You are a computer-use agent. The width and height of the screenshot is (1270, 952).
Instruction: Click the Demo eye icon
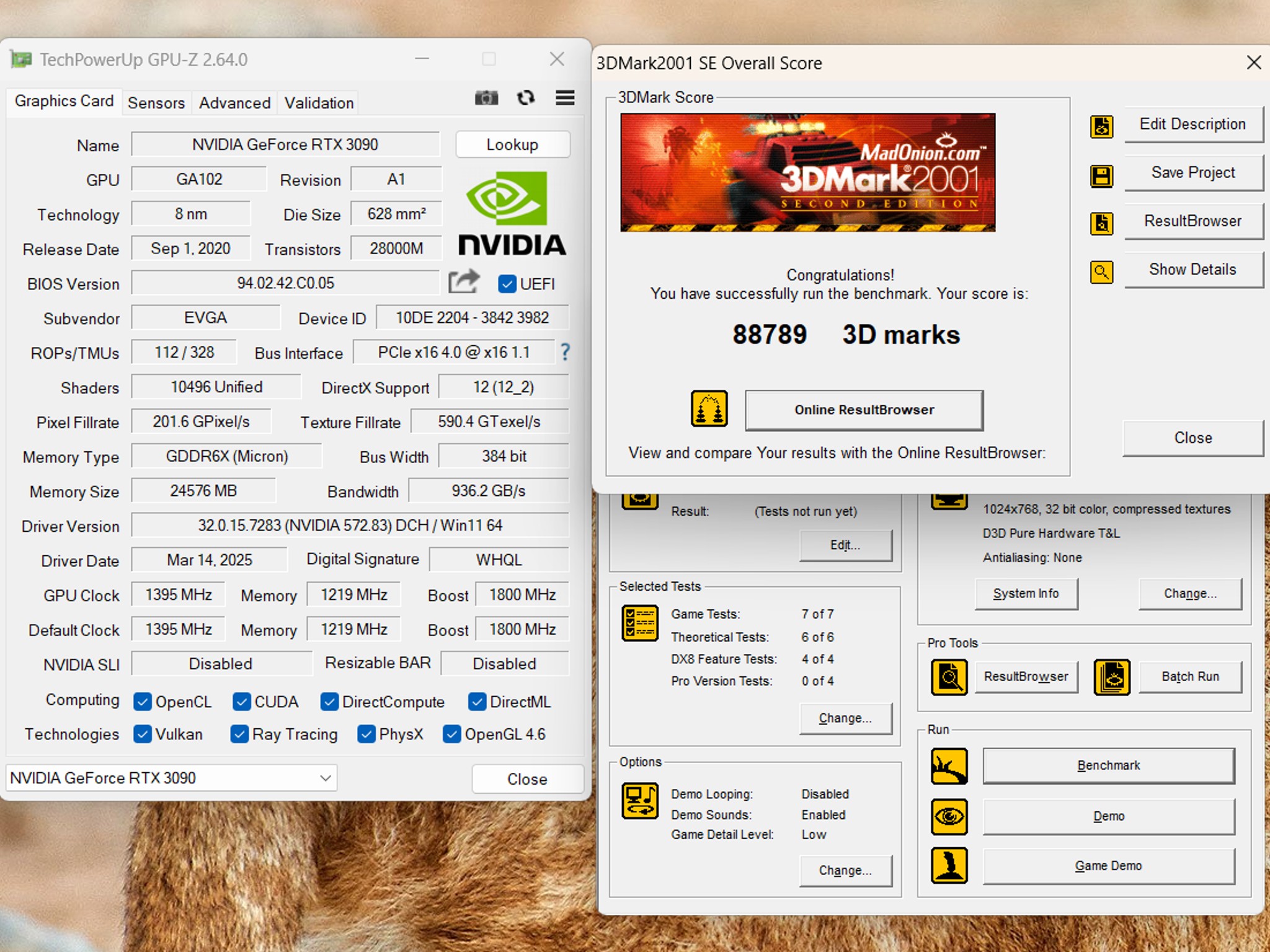[x=949, y=817]
